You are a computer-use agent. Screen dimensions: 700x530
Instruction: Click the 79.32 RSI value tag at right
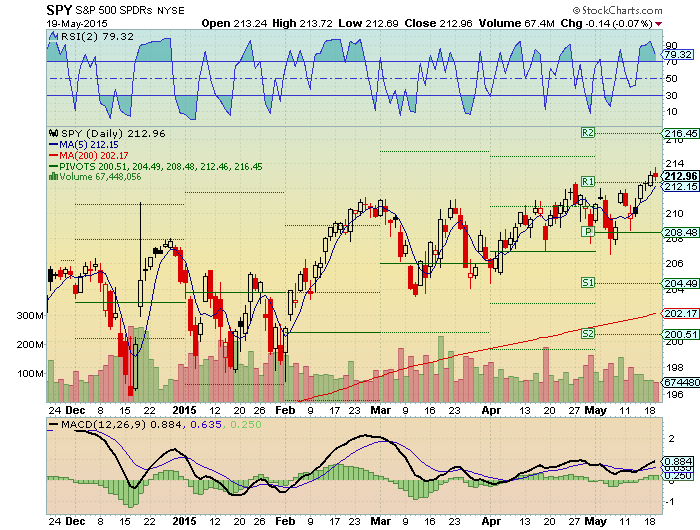[678, 54]
